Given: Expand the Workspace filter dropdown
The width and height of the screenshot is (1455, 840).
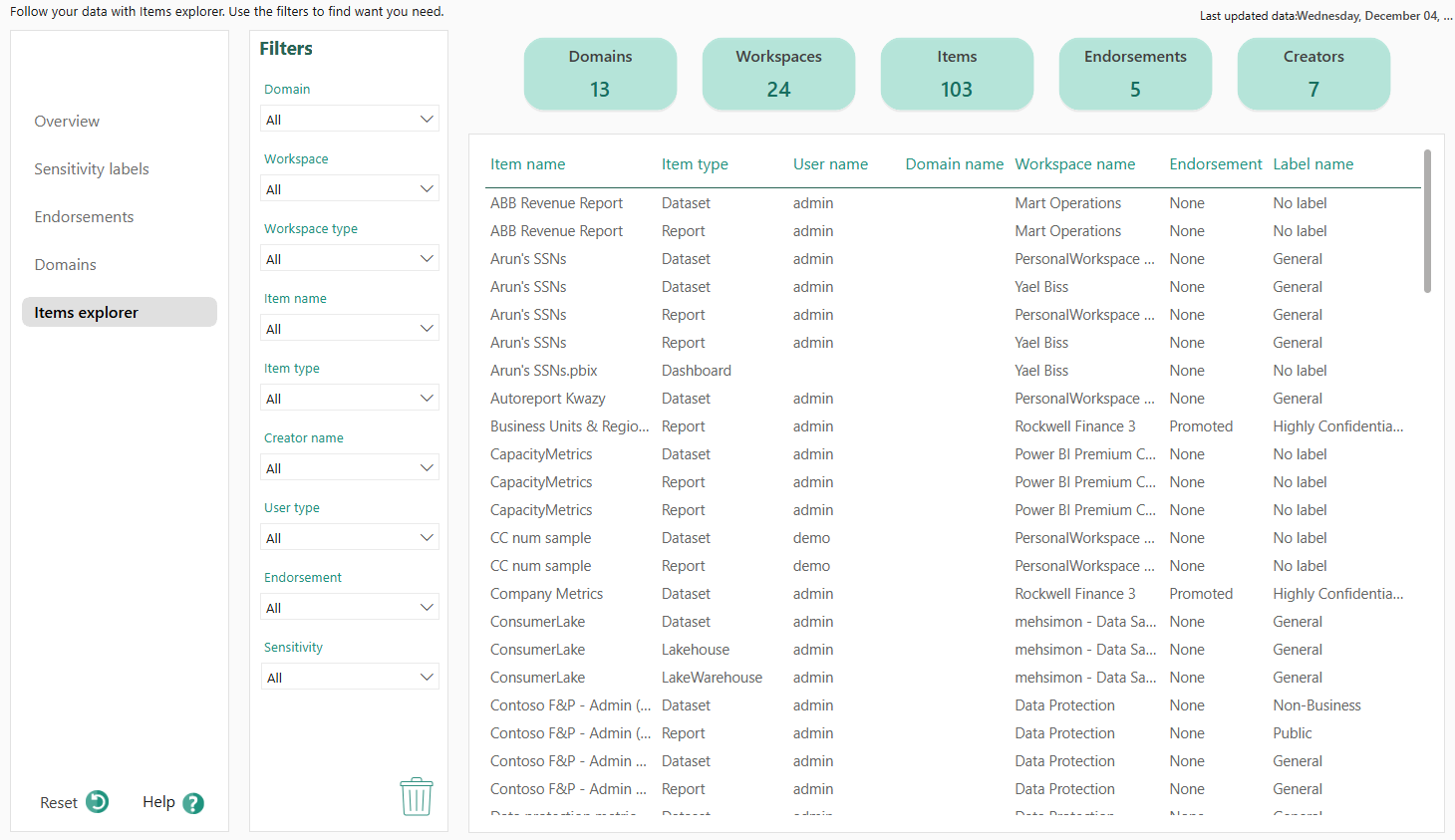Looking at the screenshot, I should (x=349, y=189).
